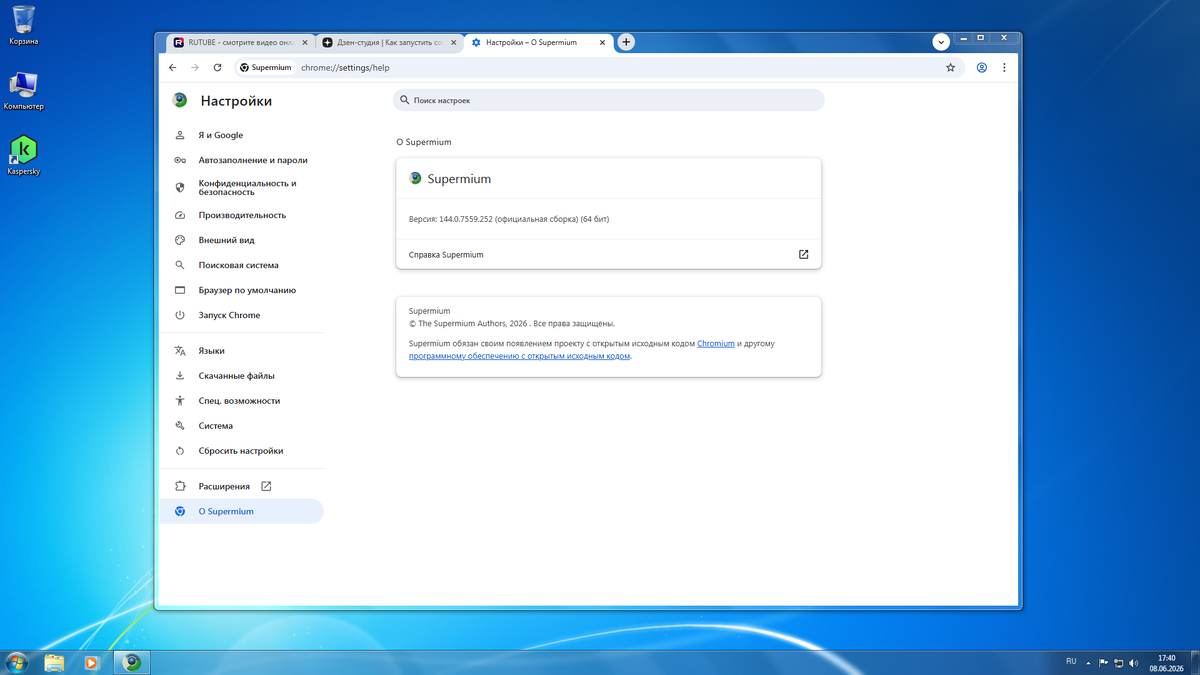Open the profile avatar icon
Screen dimensions: 1200x675
tap(982, 68)
